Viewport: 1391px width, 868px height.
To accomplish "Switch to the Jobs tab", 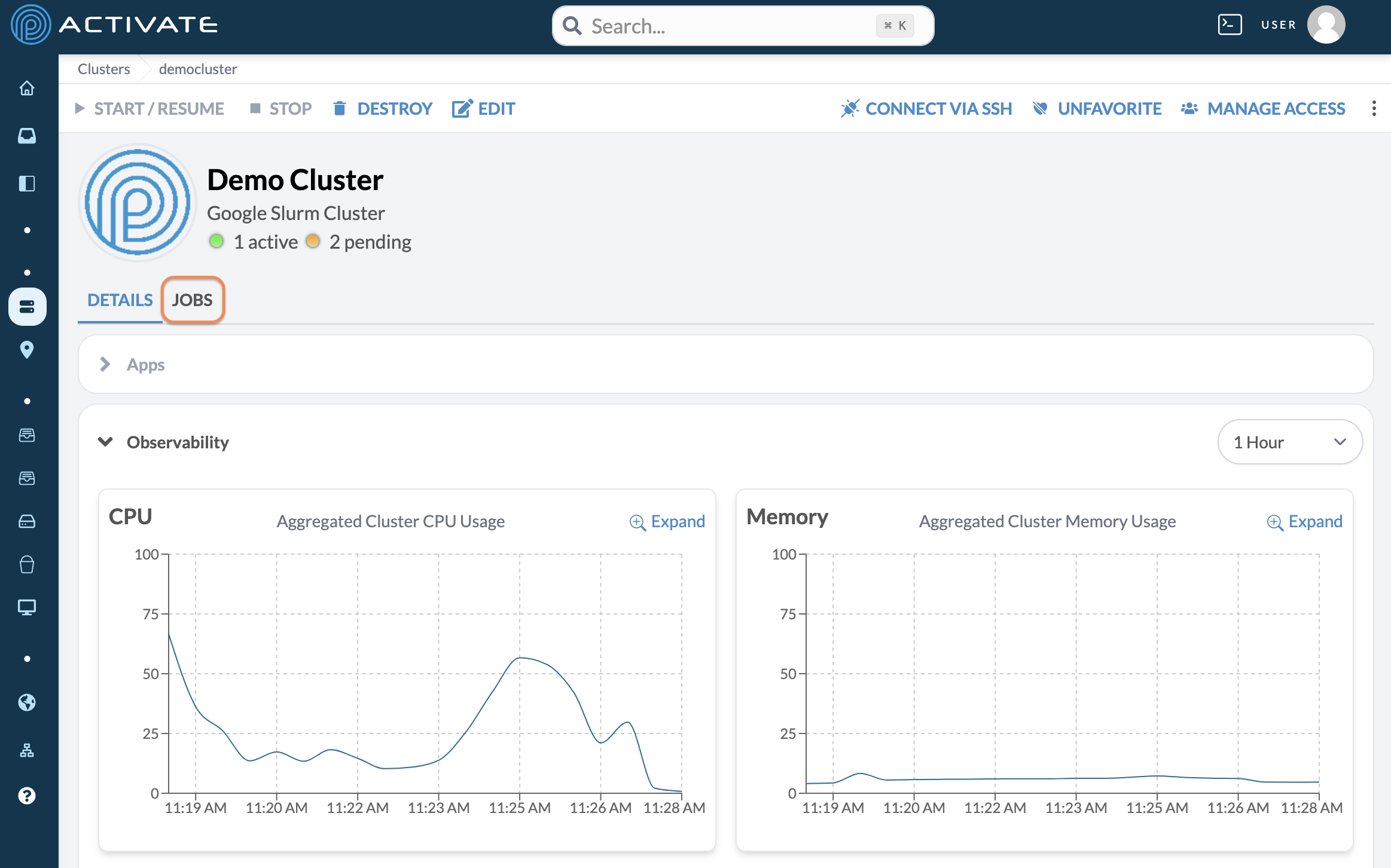I will click(x=193, y=300).
